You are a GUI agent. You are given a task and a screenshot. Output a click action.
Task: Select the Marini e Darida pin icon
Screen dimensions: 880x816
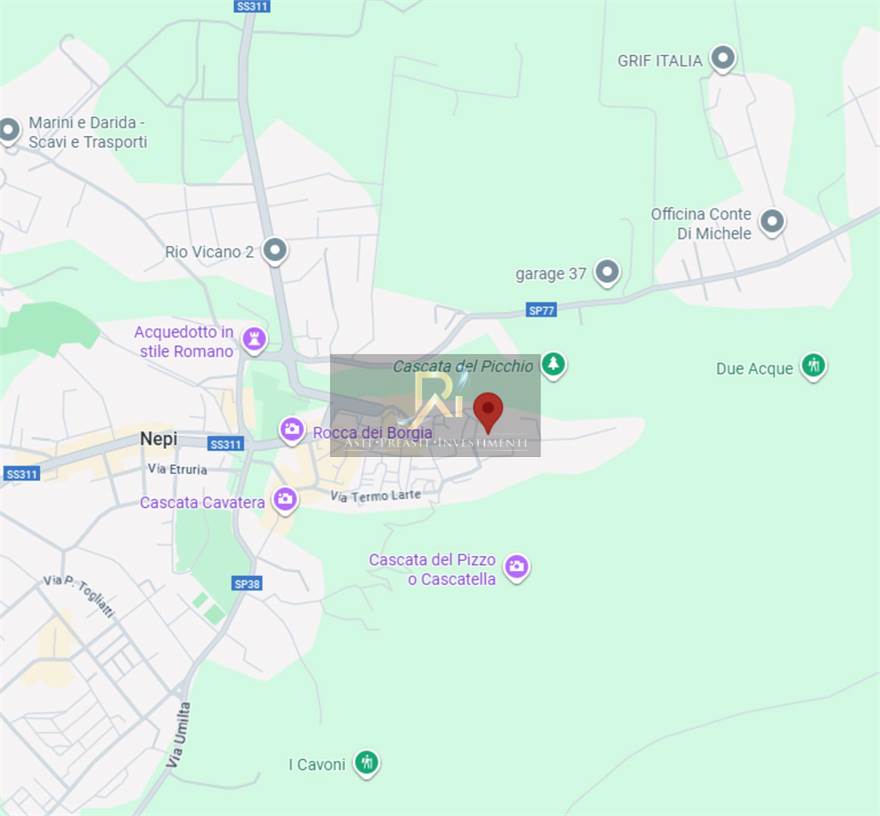(x=9, y=131)
